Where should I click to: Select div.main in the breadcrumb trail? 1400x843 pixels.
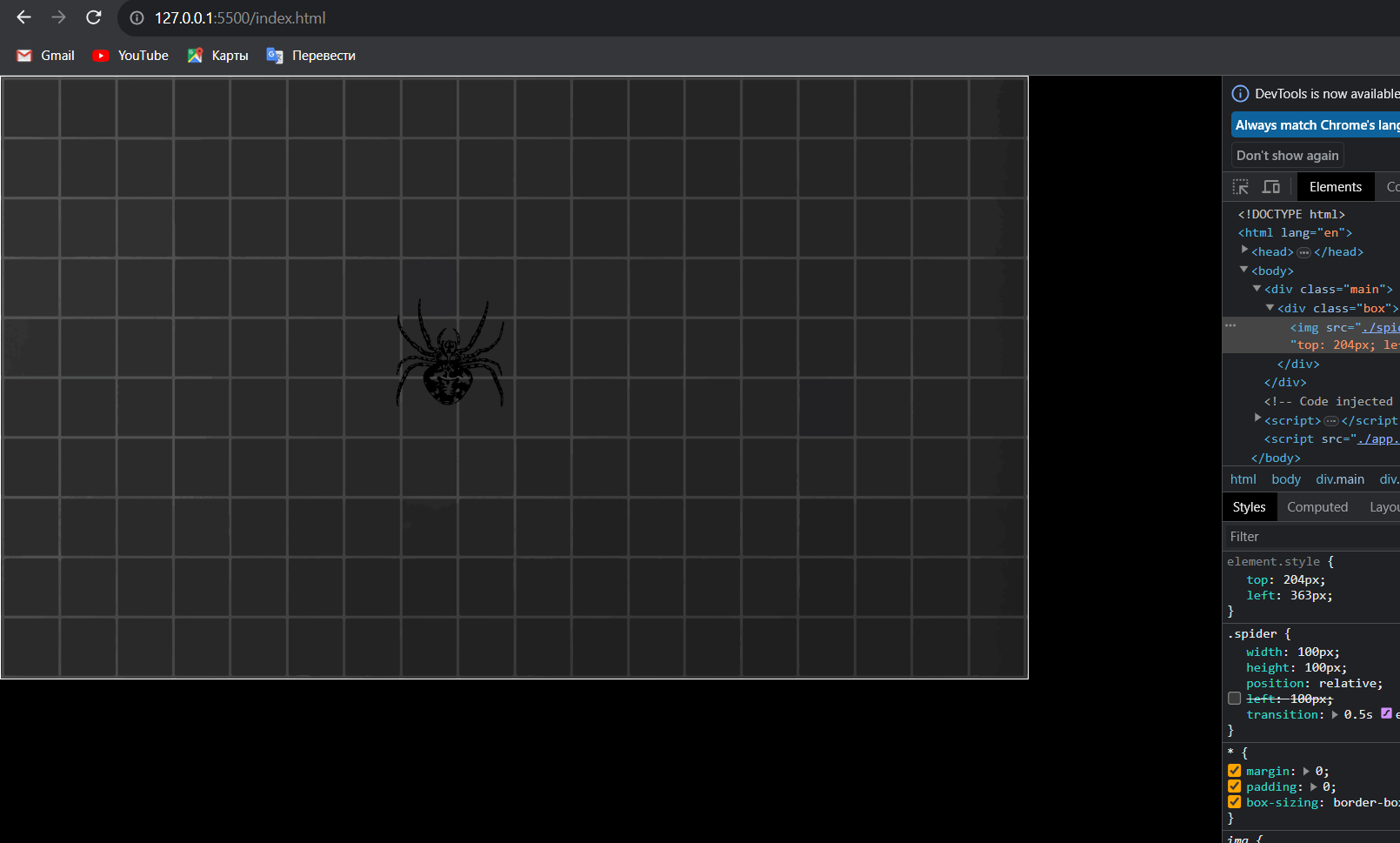coord(1340,479)
